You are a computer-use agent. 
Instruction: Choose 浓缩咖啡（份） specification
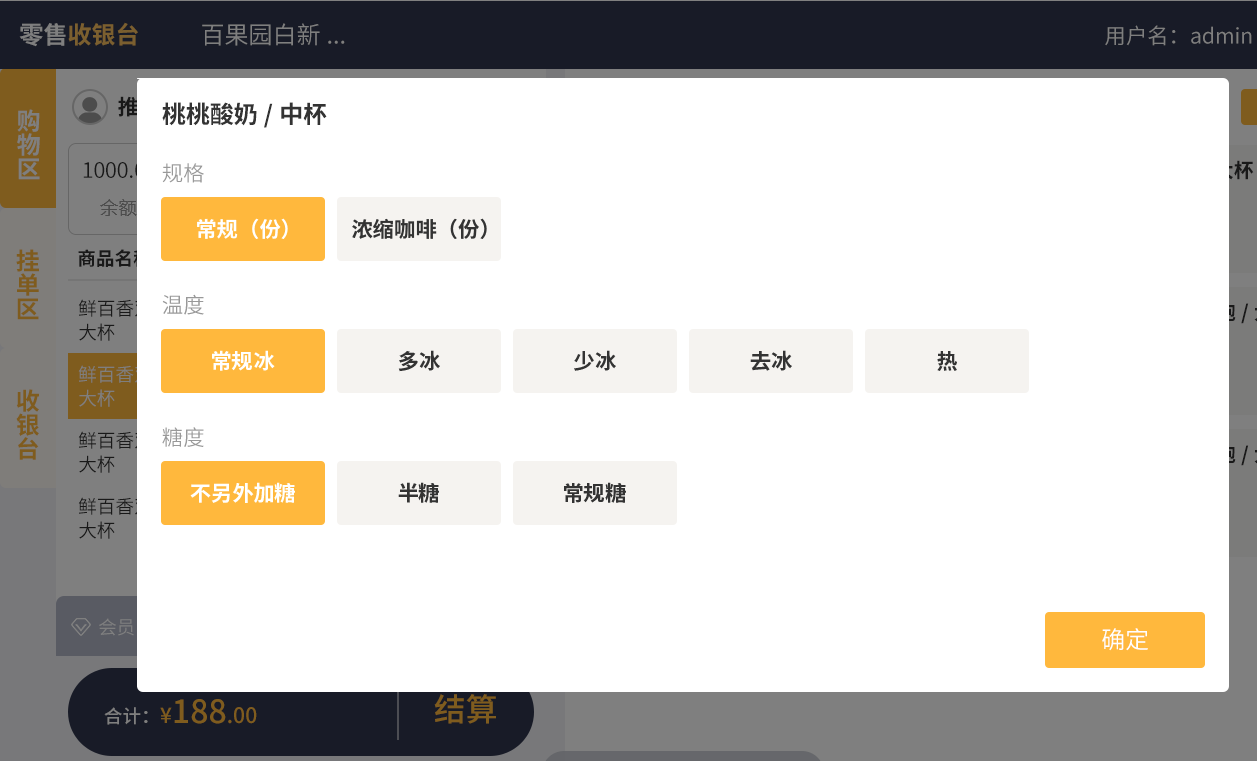pyautogui.click(x=419, y=229)
